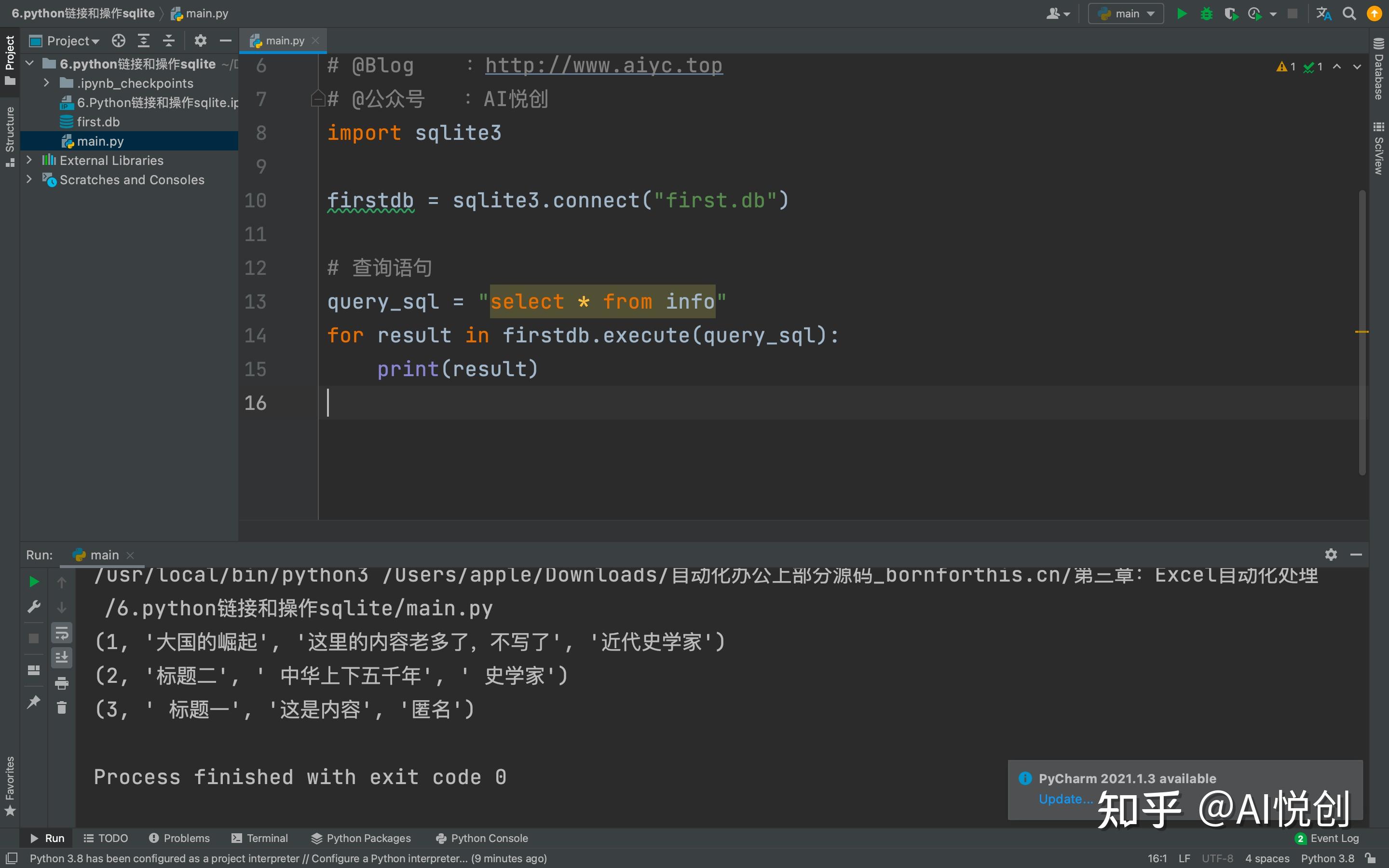This screenshot has width=1389, height=868.
Task: Click the Stop square in top toolbar
Action: point(1292,14)
